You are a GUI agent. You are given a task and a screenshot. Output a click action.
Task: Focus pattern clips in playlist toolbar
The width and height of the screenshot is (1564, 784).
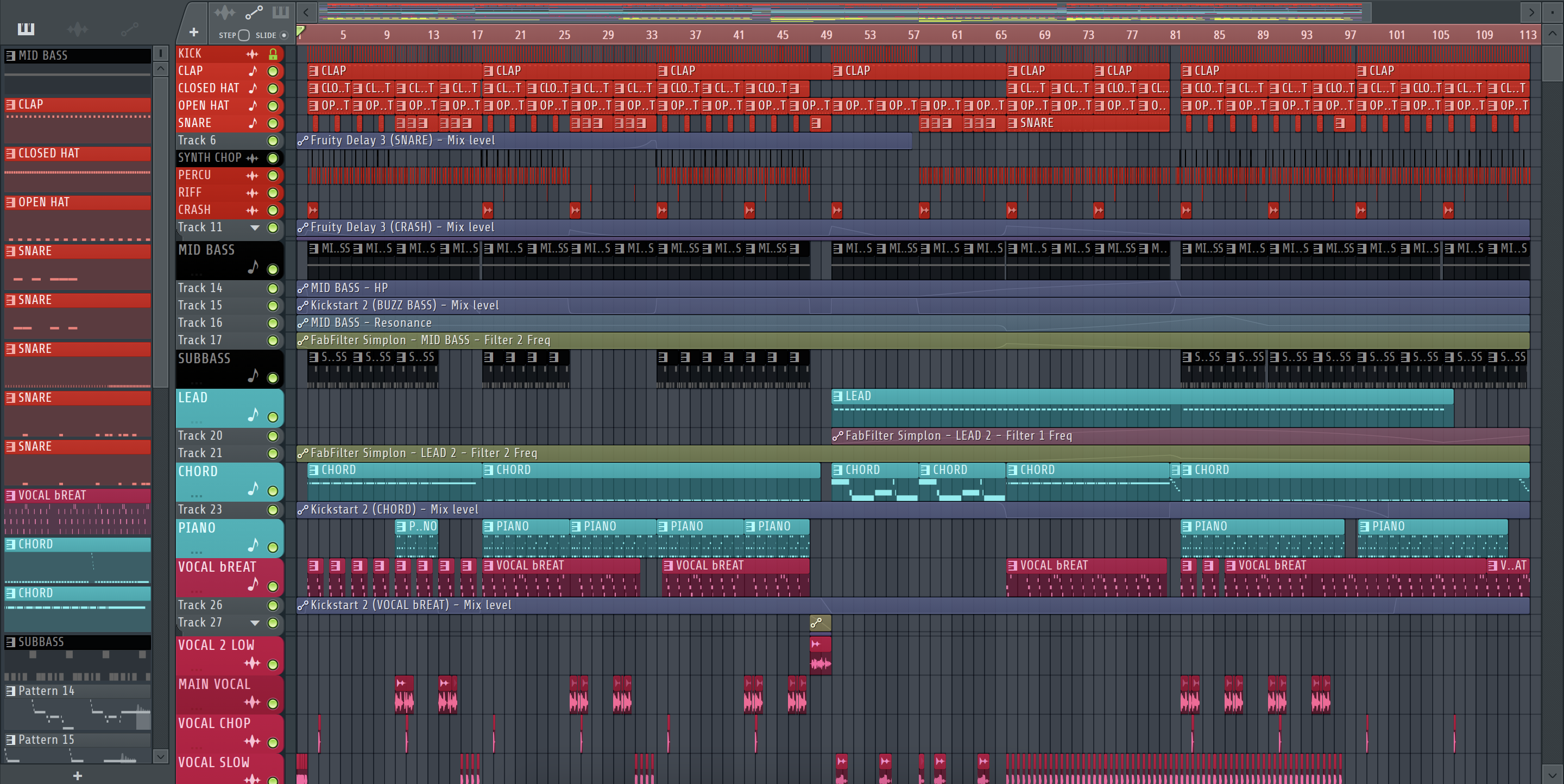click(x=280, y=12)
